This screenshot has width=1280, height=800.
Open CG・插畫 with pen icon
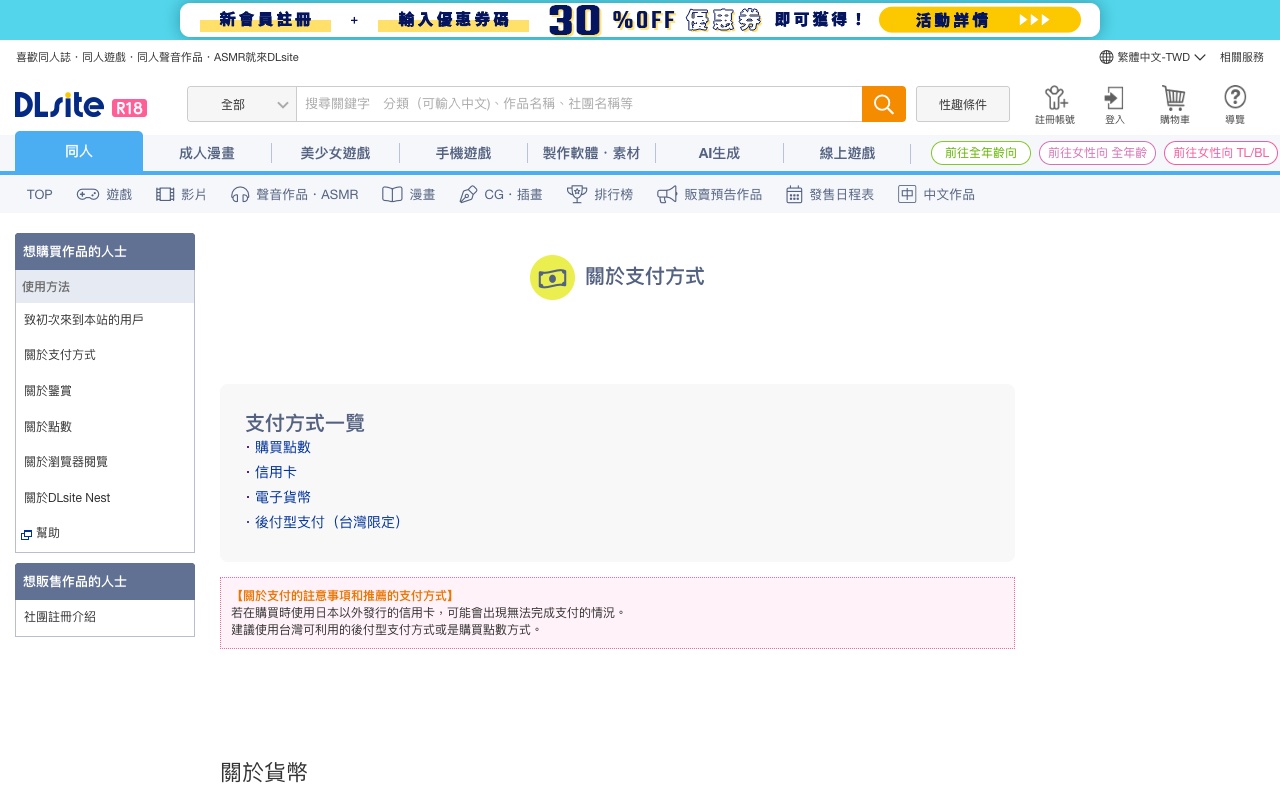(x=500, y=194)
